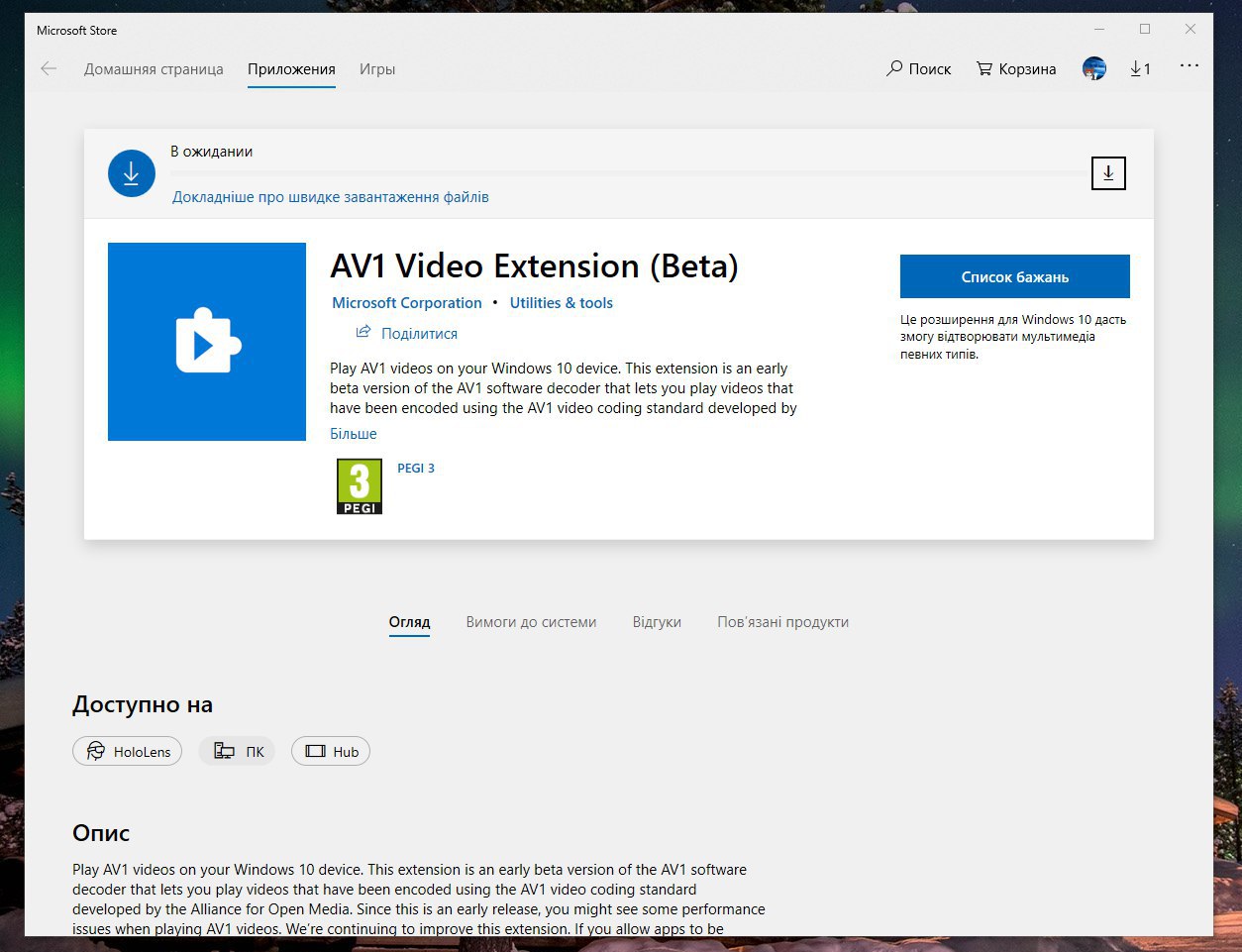
Task: Click the Поділитися share button
Action: click(407, 334)
